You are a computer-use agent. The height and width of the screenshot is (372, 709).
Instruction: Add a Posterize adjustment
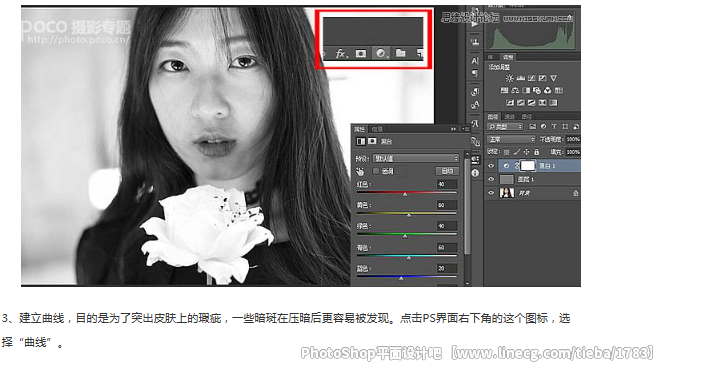pyautogui.click(x=521, y=103)
